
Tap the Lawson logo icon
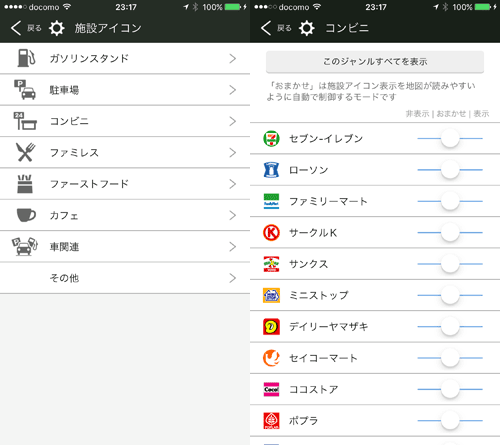[x=271, y=170]
